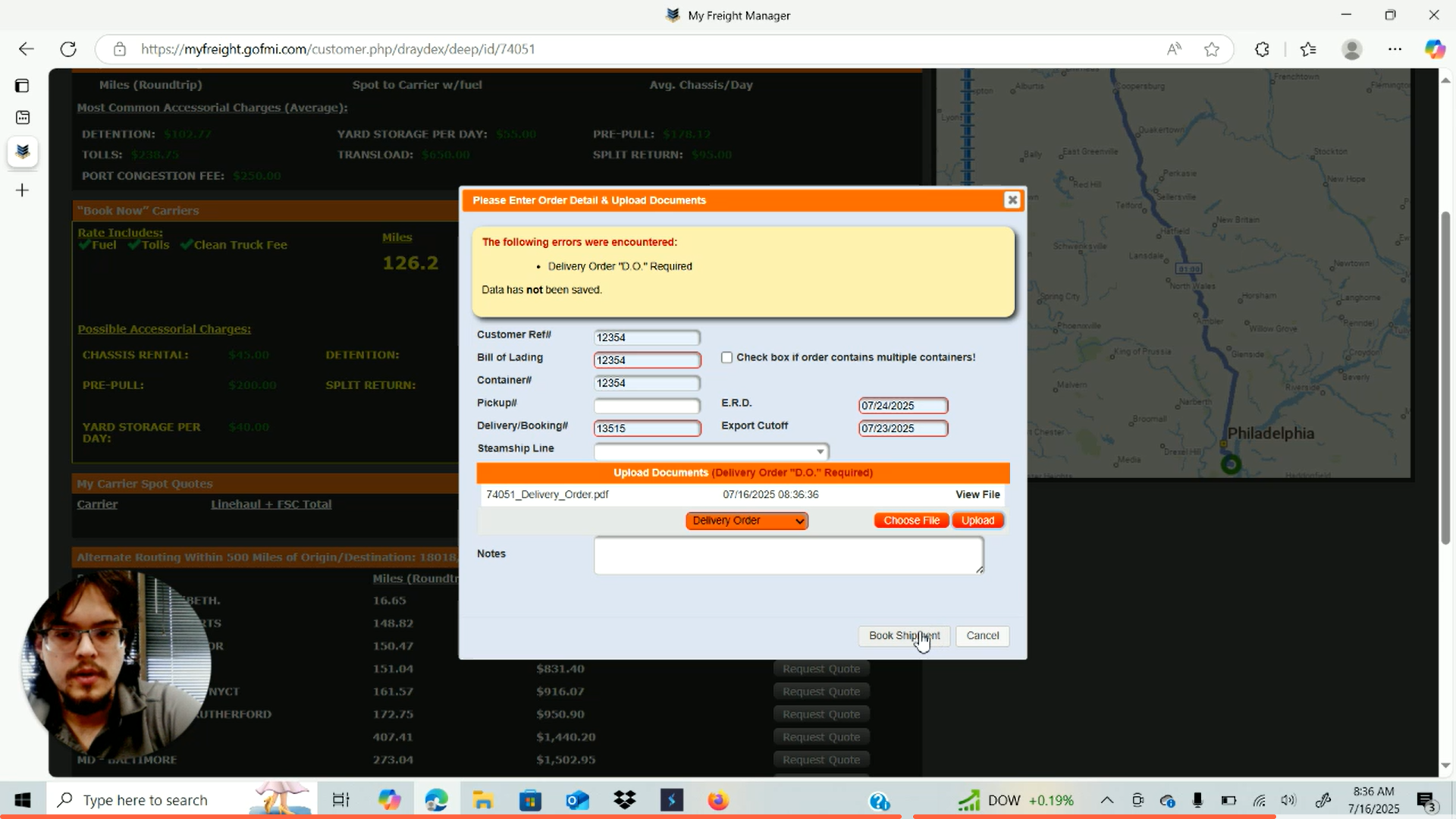The height and width of the screenshot is (819, 1456).
Task: Click into the Pickup# input field
Action: click(x=646, y=406)
